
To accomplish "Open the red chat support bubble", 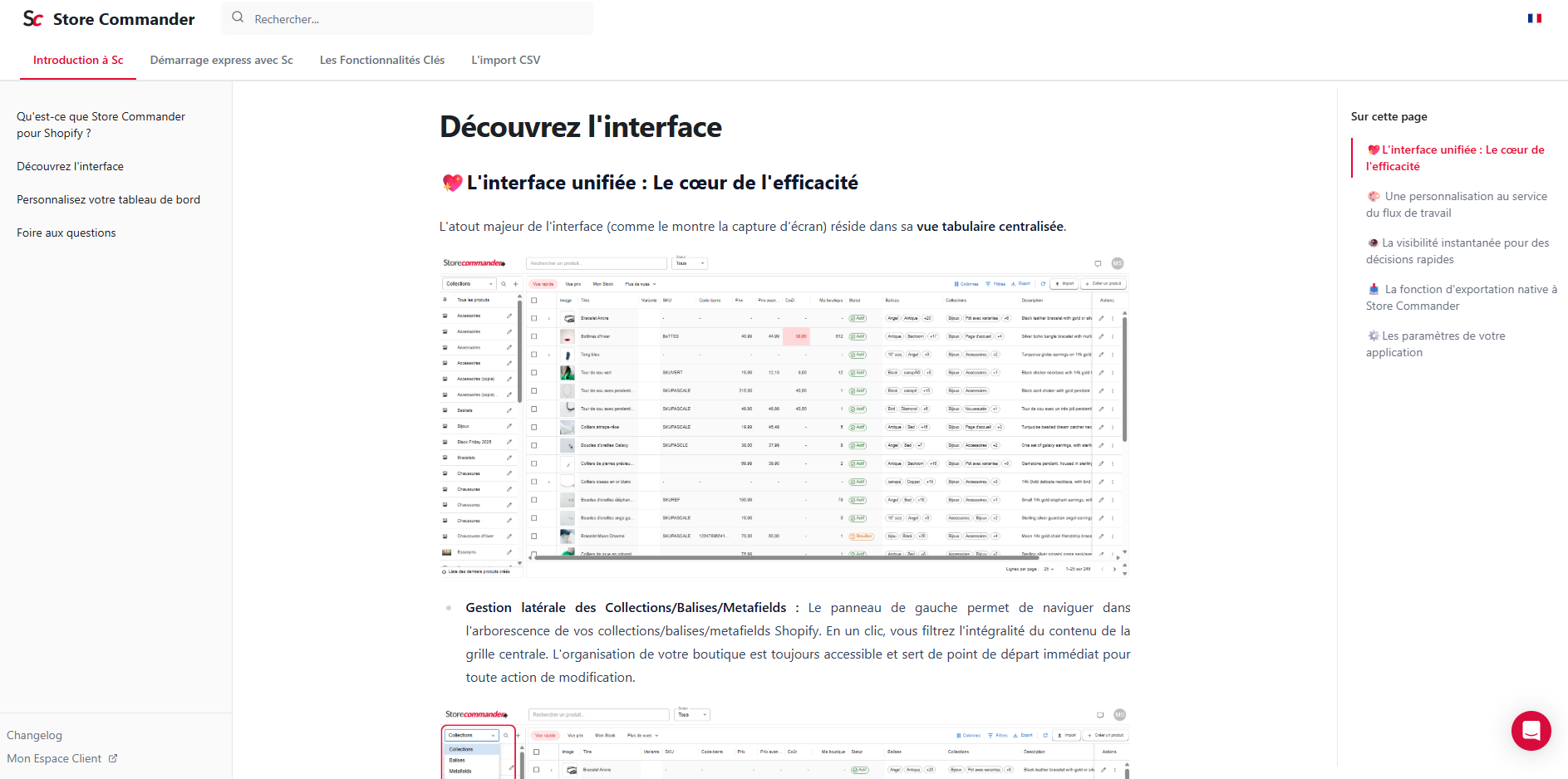I will click(x=1531, y=731).
